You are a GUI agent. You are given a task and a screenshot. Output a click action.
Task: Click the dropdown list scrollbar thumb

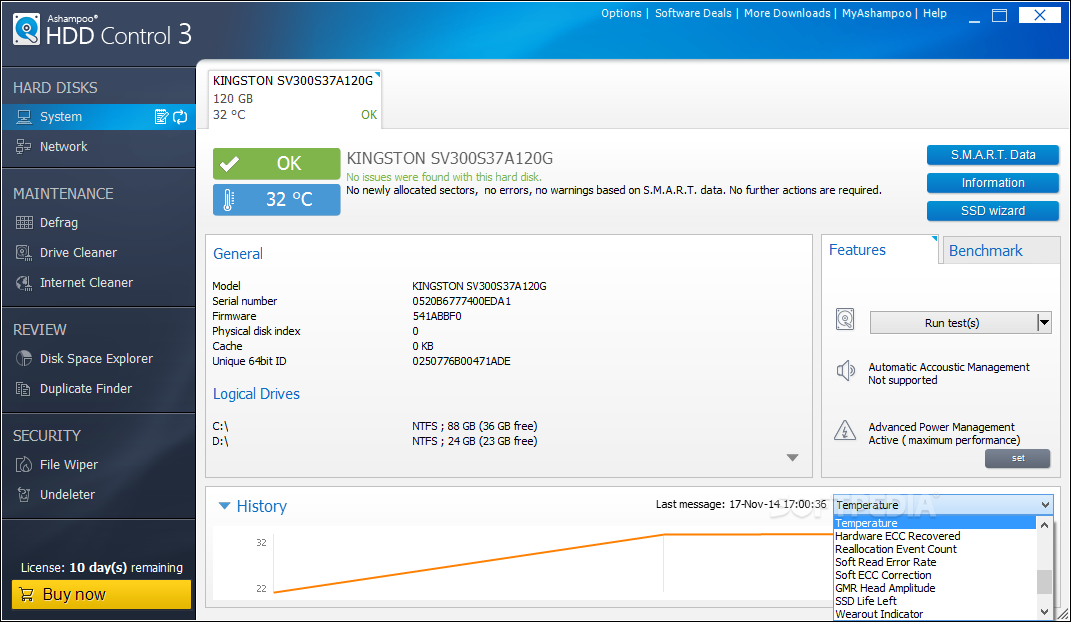1044,582
